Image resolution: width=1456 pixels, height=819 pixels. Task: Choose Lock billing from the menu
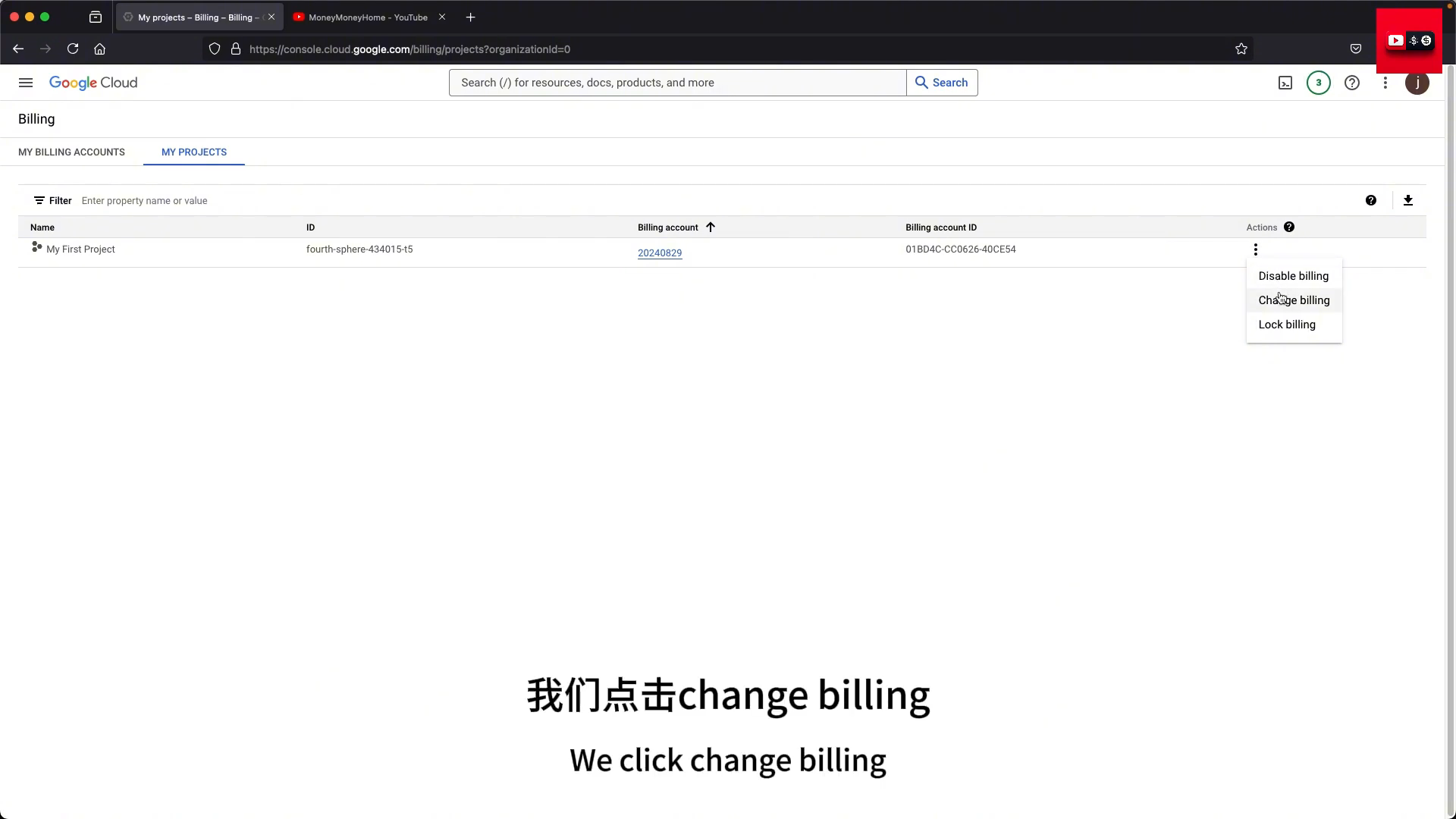tap(1294, 325)
